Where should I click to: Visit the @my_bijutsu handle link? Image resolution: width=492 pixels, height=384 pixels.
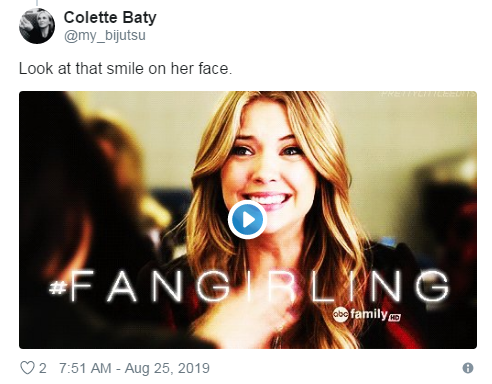(x=105, y=35)
